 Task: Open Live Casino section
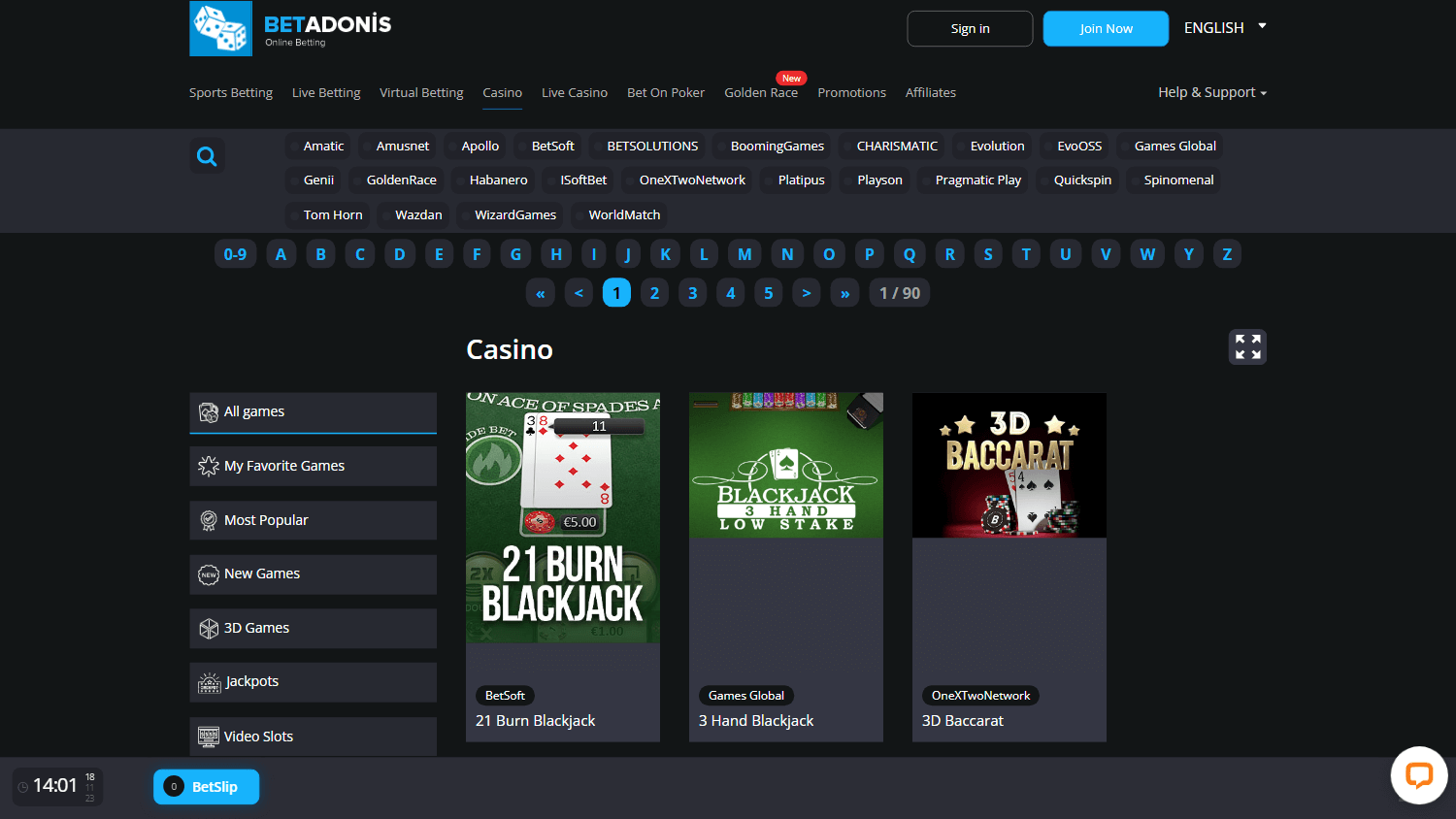coord(575,93)
